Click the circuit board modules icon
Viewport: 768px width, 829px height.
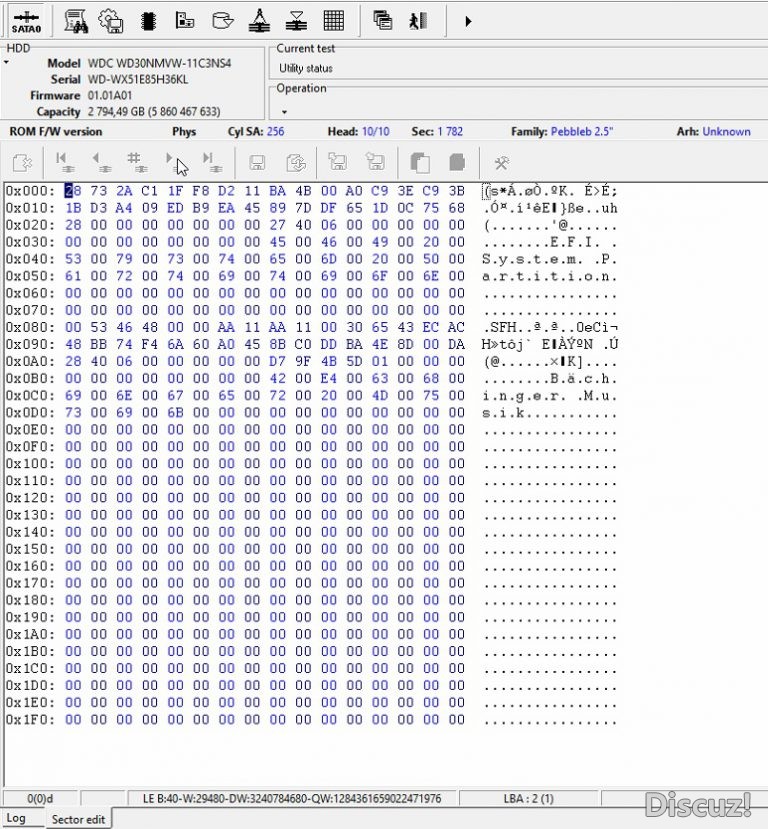pyautogui.click(x=185, y=22)
